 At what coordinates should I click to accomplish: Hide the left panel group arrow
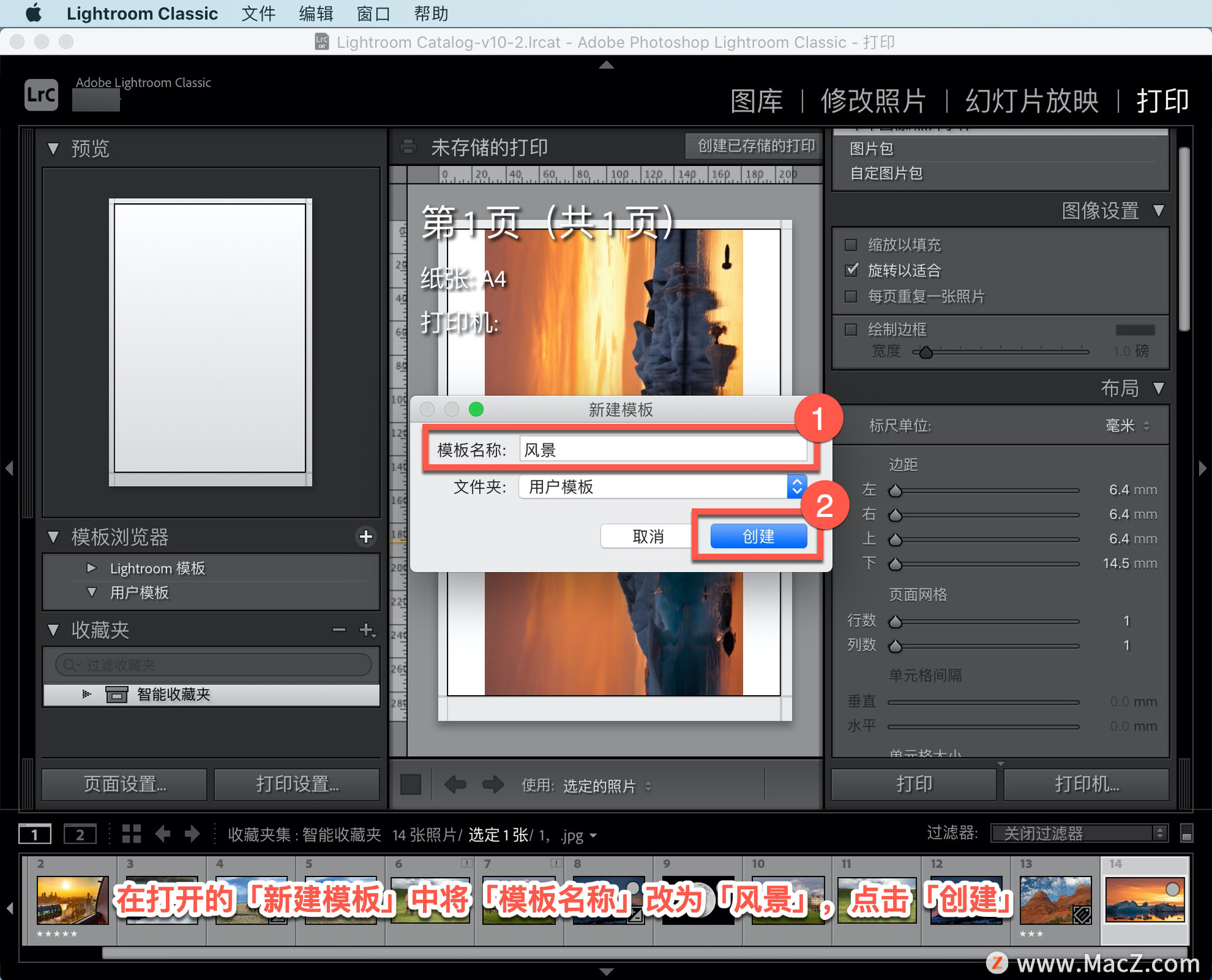click(9, 468)
